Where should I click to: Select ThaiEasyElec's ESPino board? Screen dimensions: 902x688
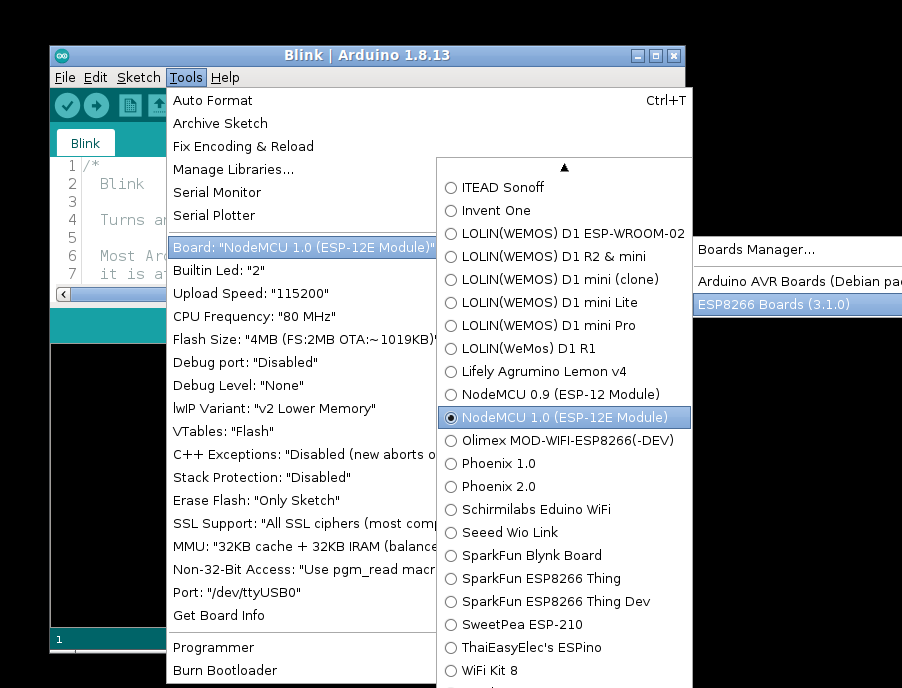564,648
